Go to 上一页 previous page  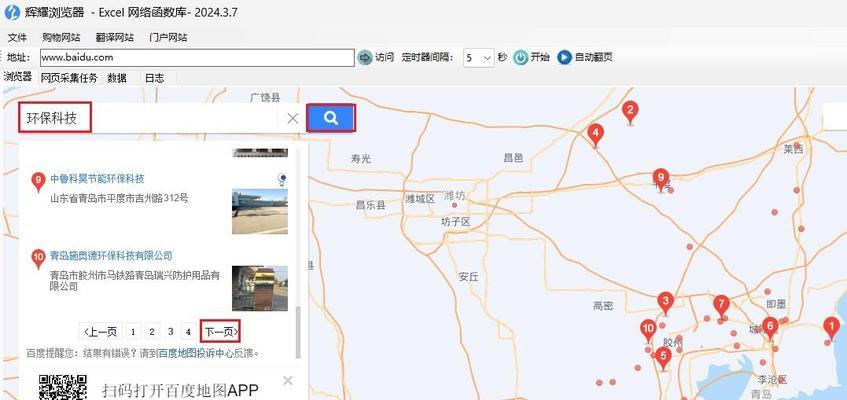click(x=100, y=332)
